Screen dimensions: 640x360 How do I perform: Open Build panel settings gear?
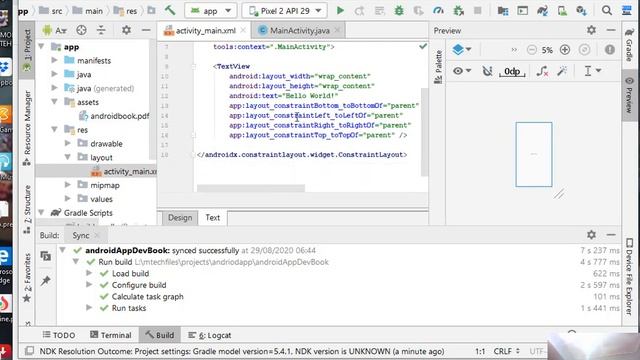[x=591, y=235]
